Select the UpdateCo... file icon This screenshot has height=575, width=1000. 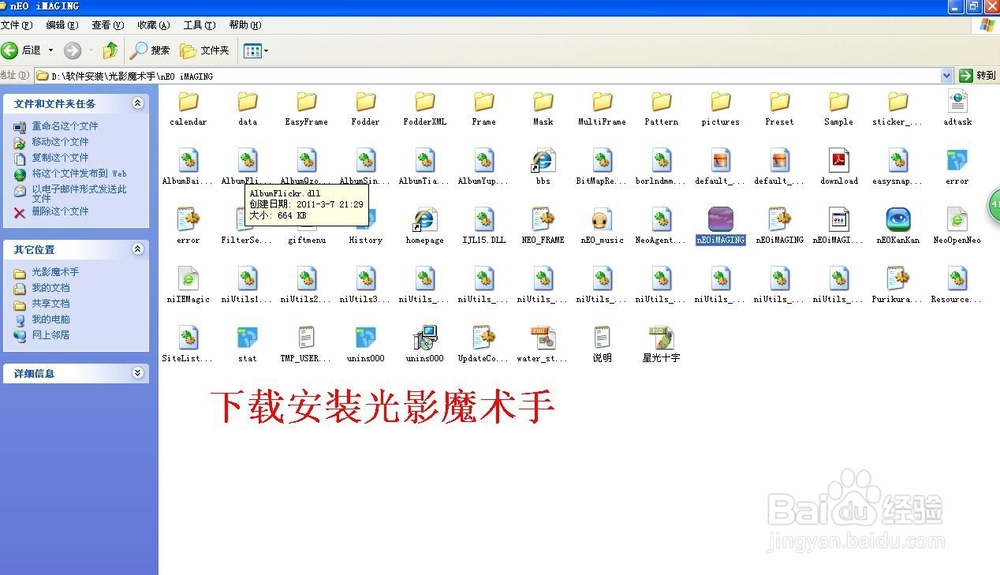tap(484, 338)
